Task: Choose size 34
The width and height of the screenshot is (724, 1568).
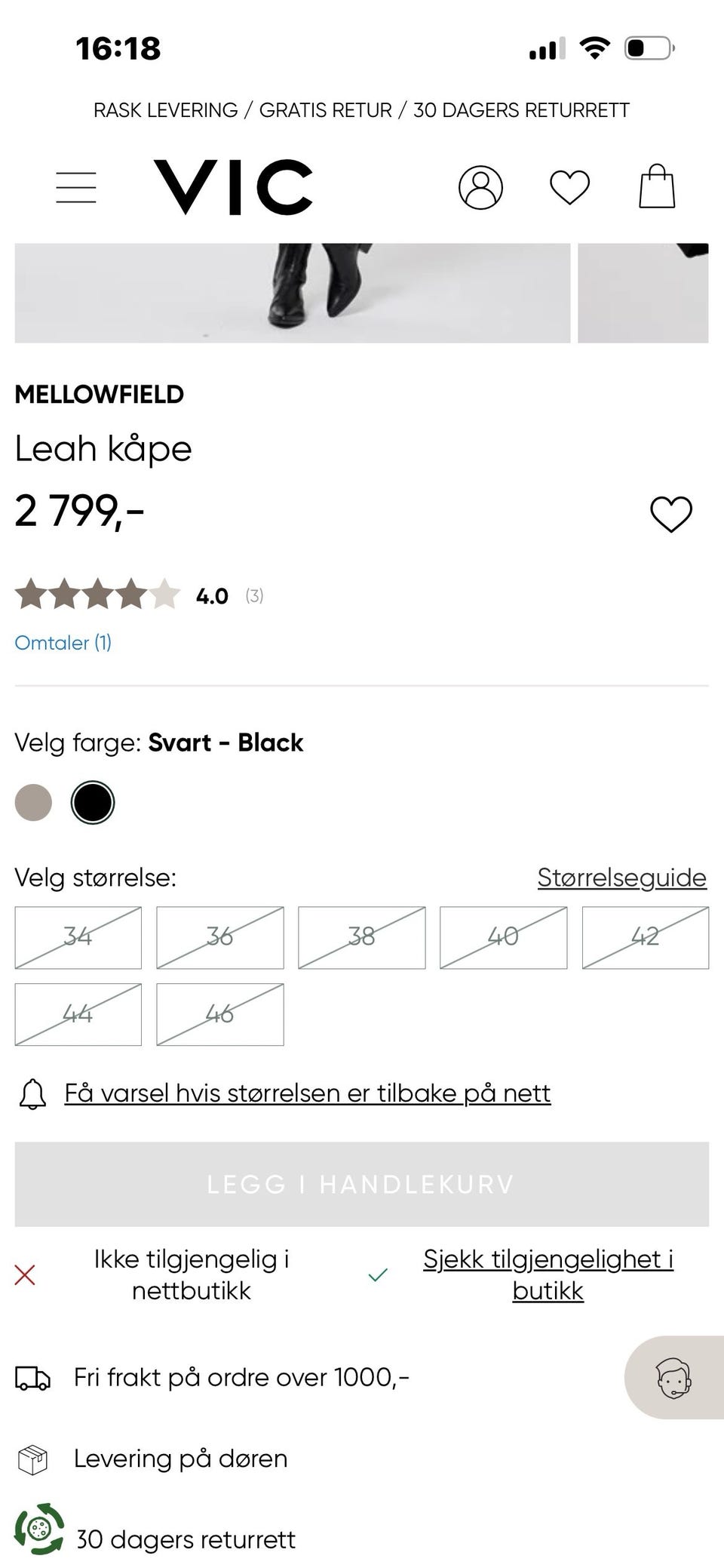Action: point(78,937)
